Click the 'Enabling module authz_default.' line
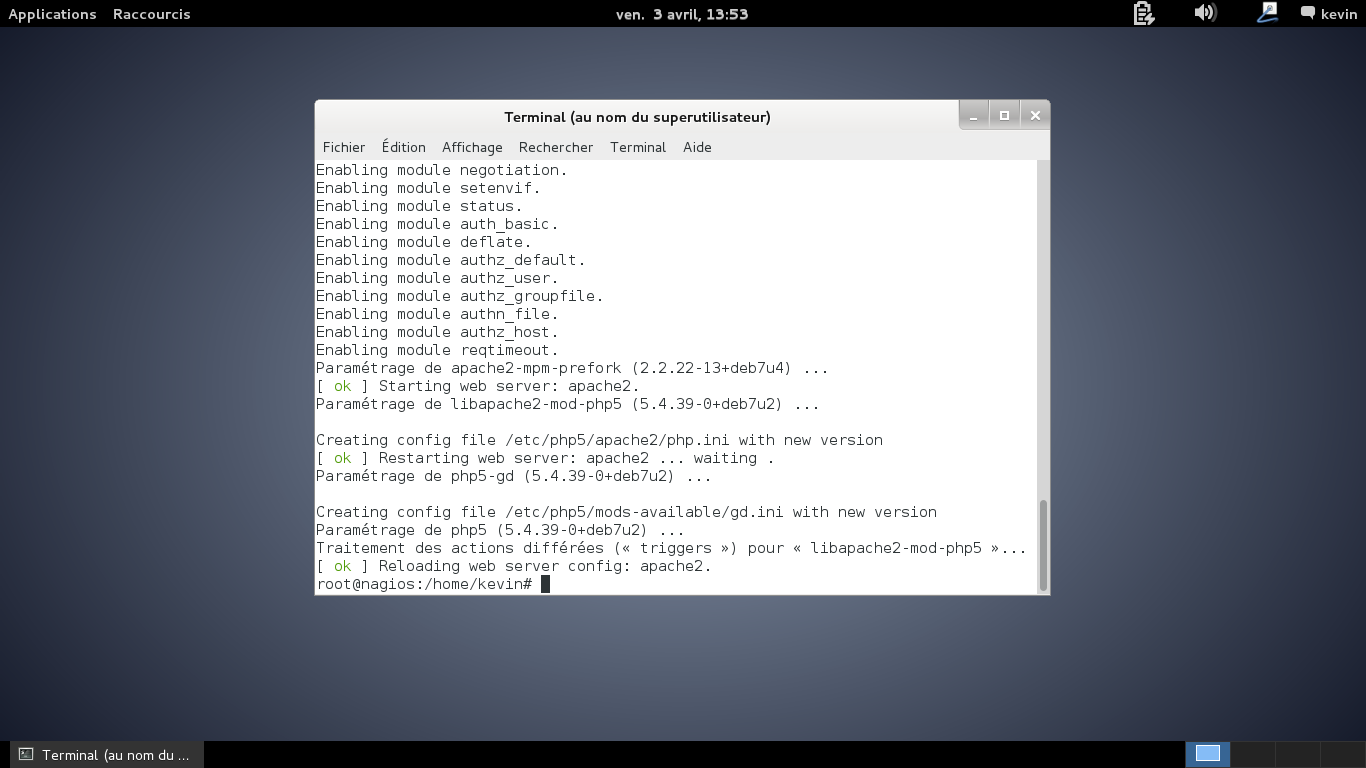This screenshot has width=1366, height=768. pos(451,260)
